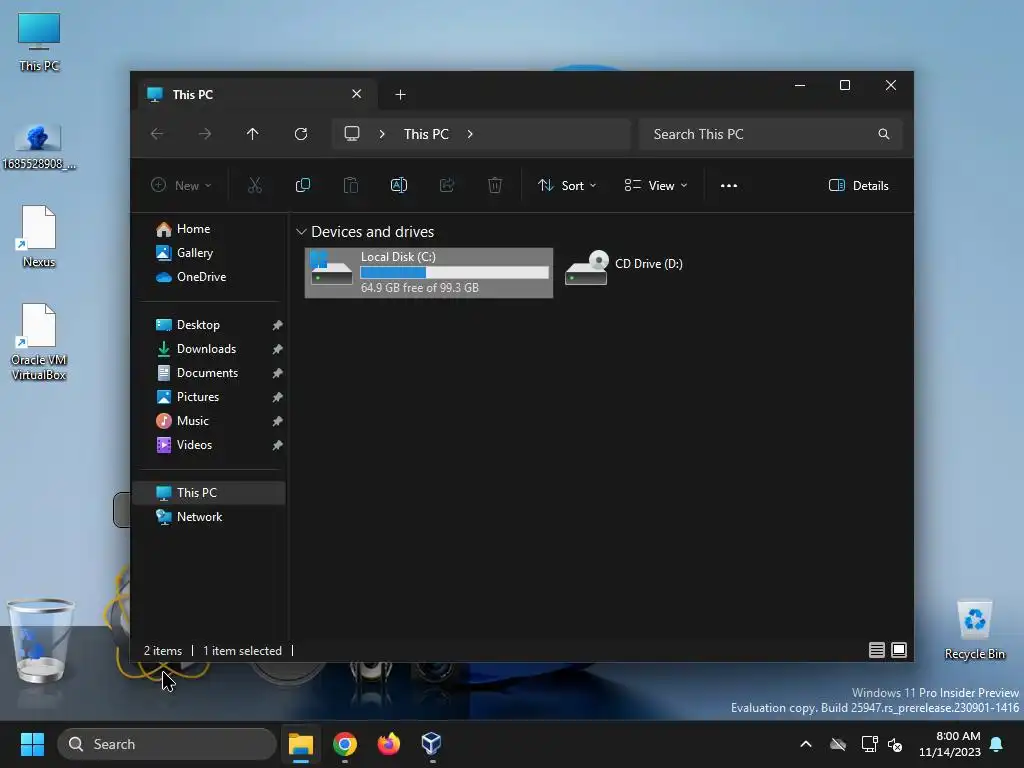
Task: Click the Search This PC field
Action: coord(771,134)
